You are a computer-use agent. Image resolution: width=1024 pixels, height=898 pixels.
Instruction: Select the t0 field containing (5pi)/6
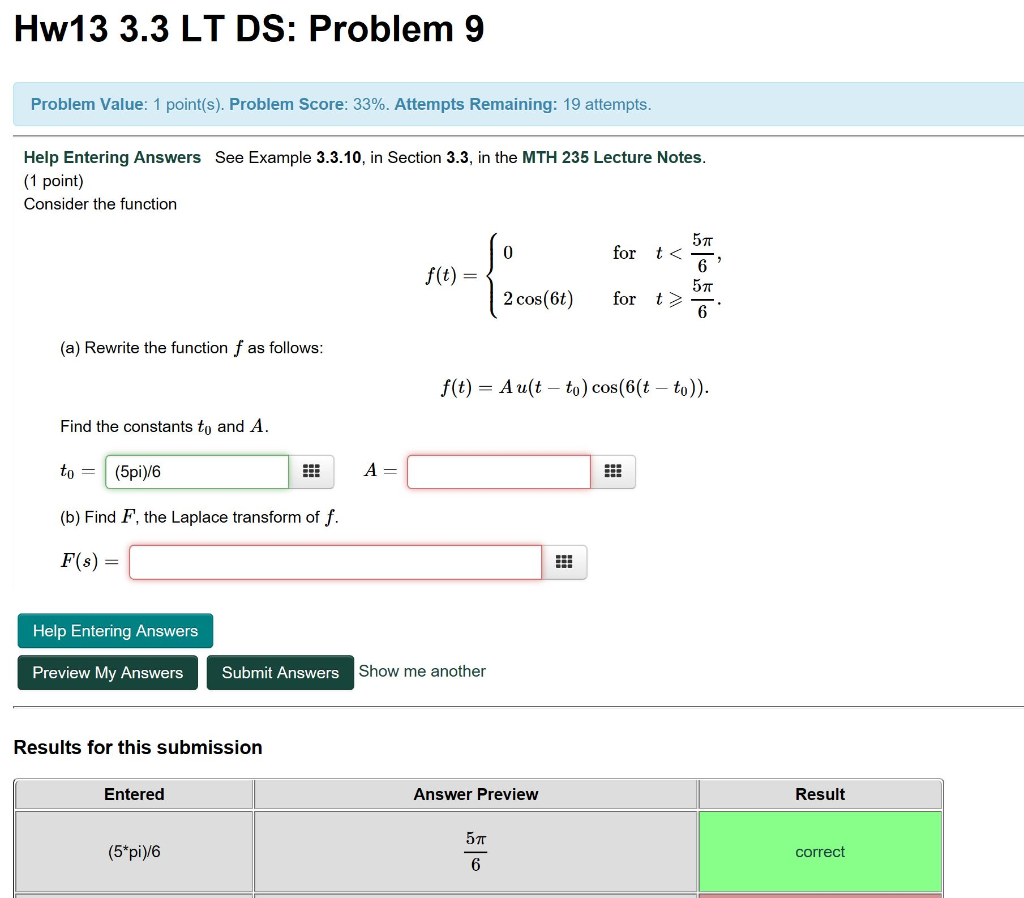196,471
